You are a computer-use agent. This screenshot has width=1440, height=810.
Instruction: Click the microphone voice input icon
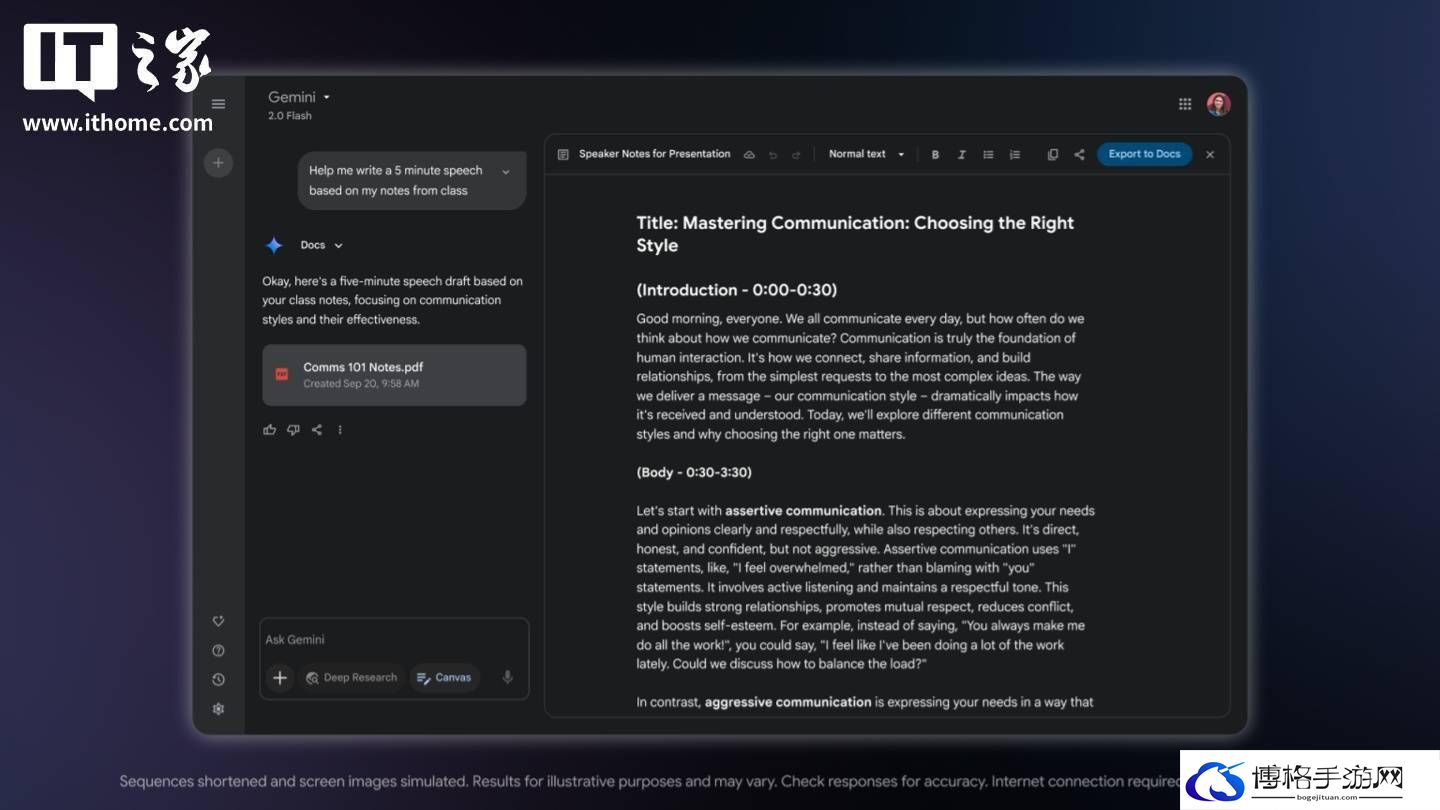pyautogui.click(x=507, y=677)
